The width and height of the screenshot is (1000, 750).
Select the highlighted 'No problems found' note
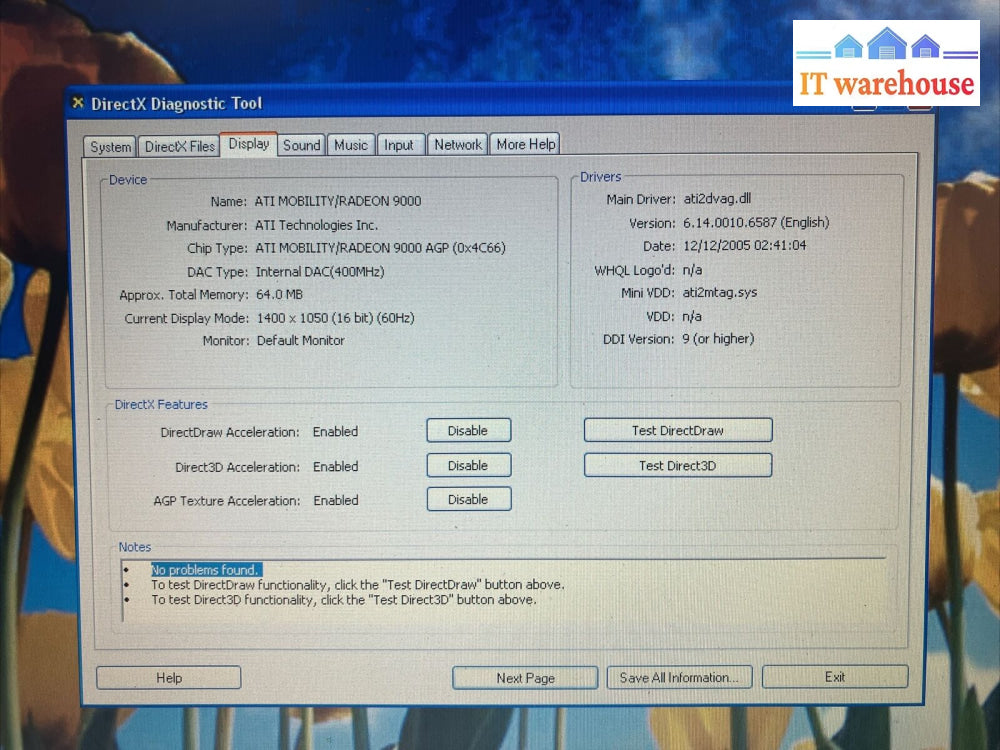click(x=206, y=570)
